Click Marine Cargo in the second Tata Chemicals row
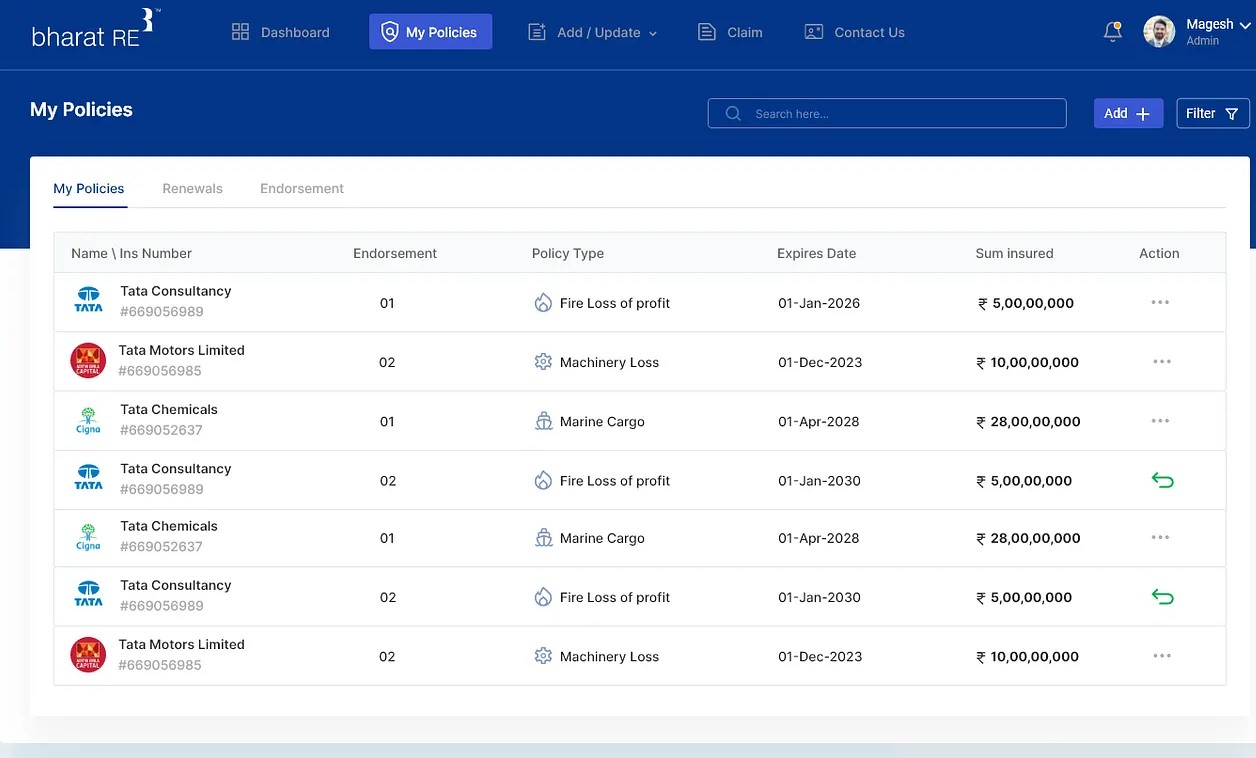Image resolution: width=1256 pixels, height=758 pixels. (x=602, y=538)
